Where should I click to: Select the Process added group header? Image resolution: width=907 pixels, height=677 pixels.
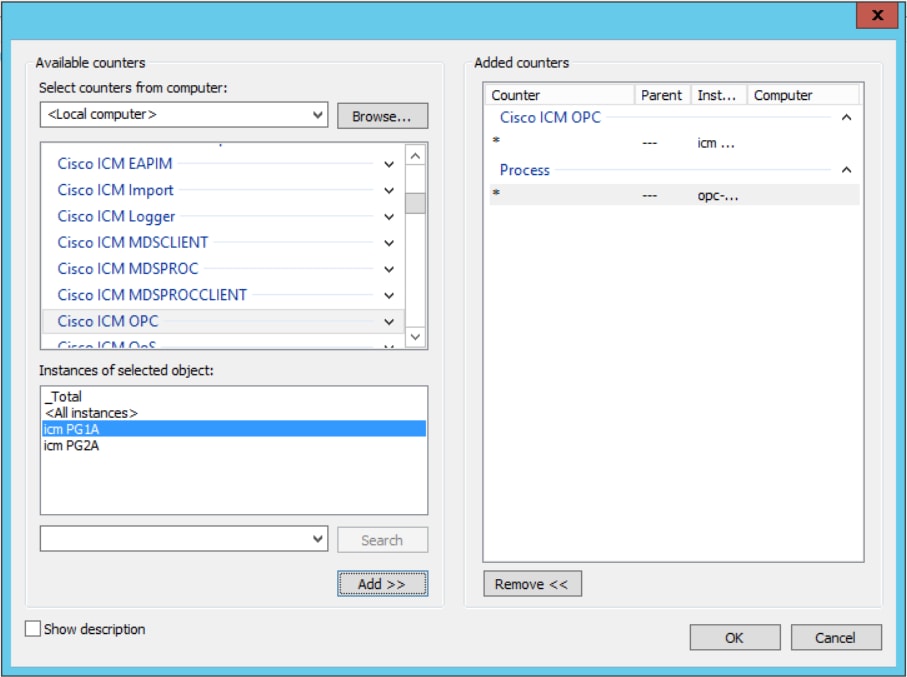[525, 170]
